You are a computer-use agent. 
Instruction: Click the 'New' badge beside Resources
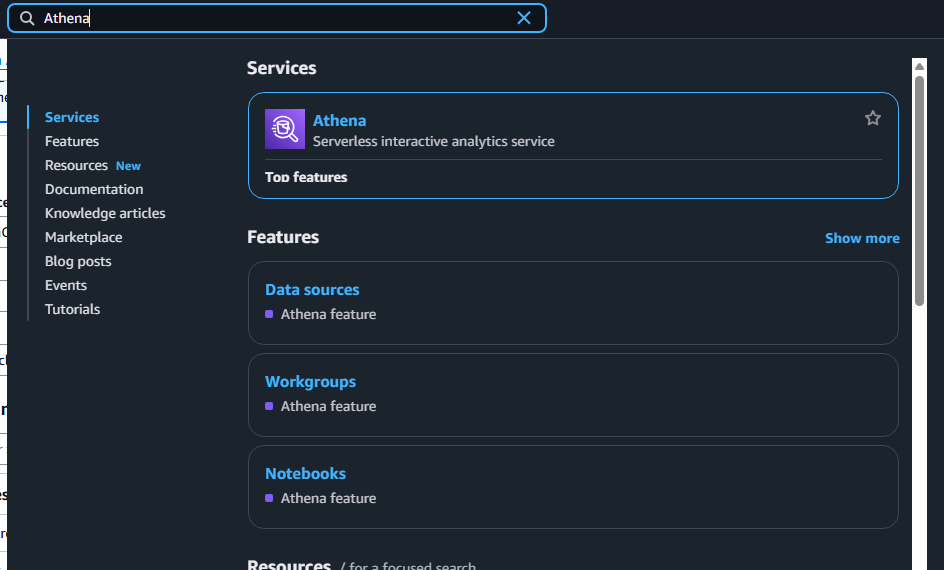tap(128, 166)
